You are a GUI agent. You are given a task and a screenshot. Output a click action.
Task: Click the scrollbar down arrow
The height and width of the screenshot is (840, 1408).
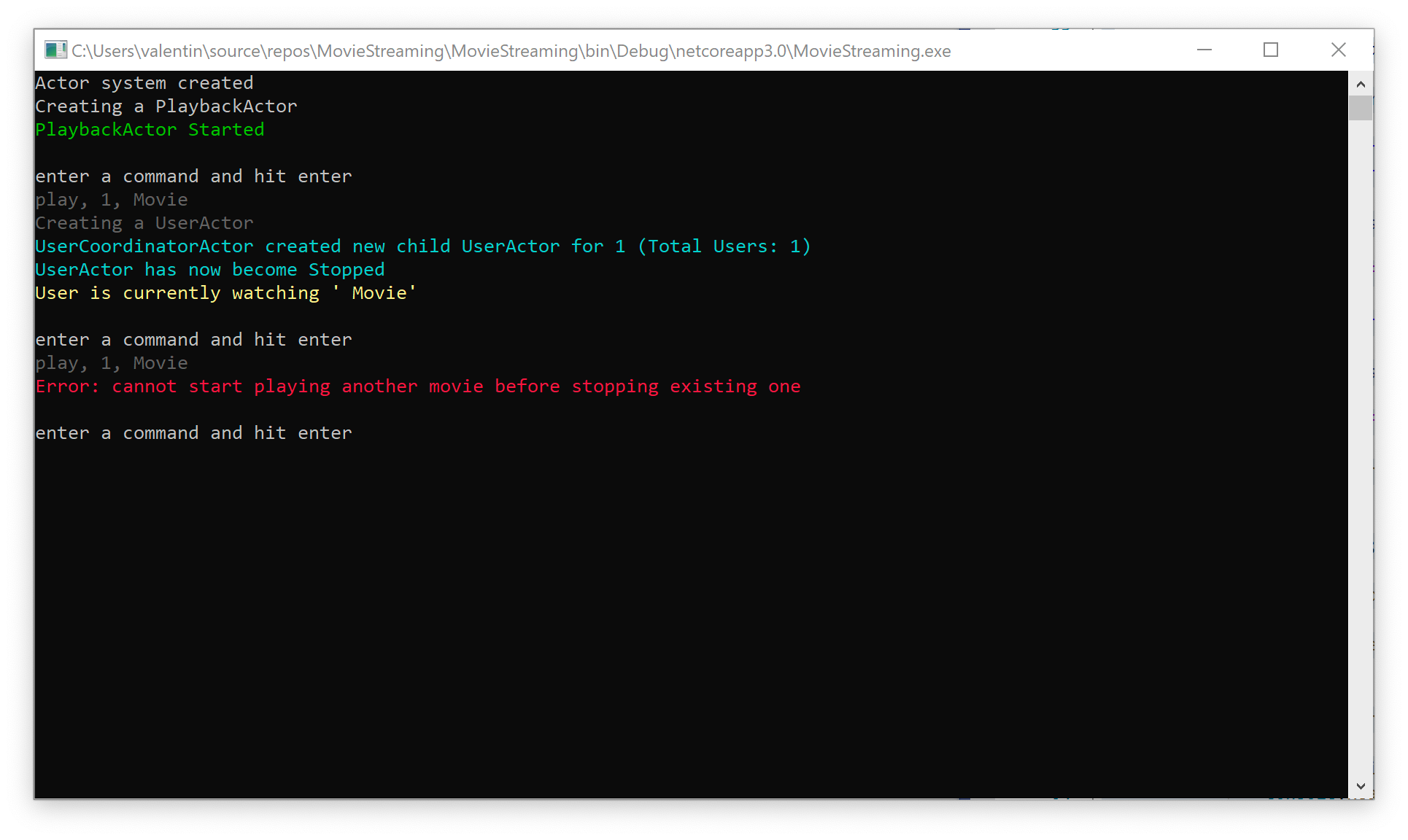click(1361, 786)
